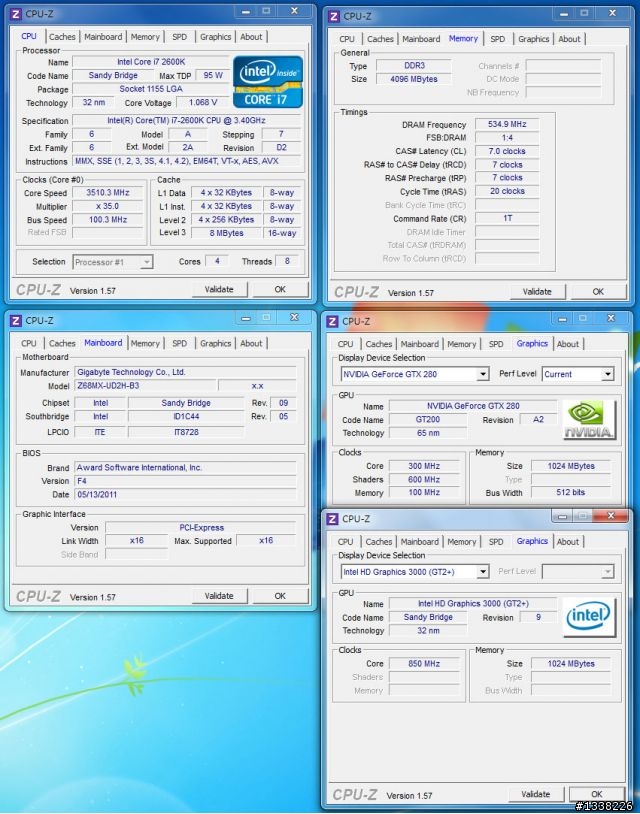640x814 pixels.
Task: Click the NVIDIA logo in the GTX 280 Graphics window
Action: [x=589, y=419]
